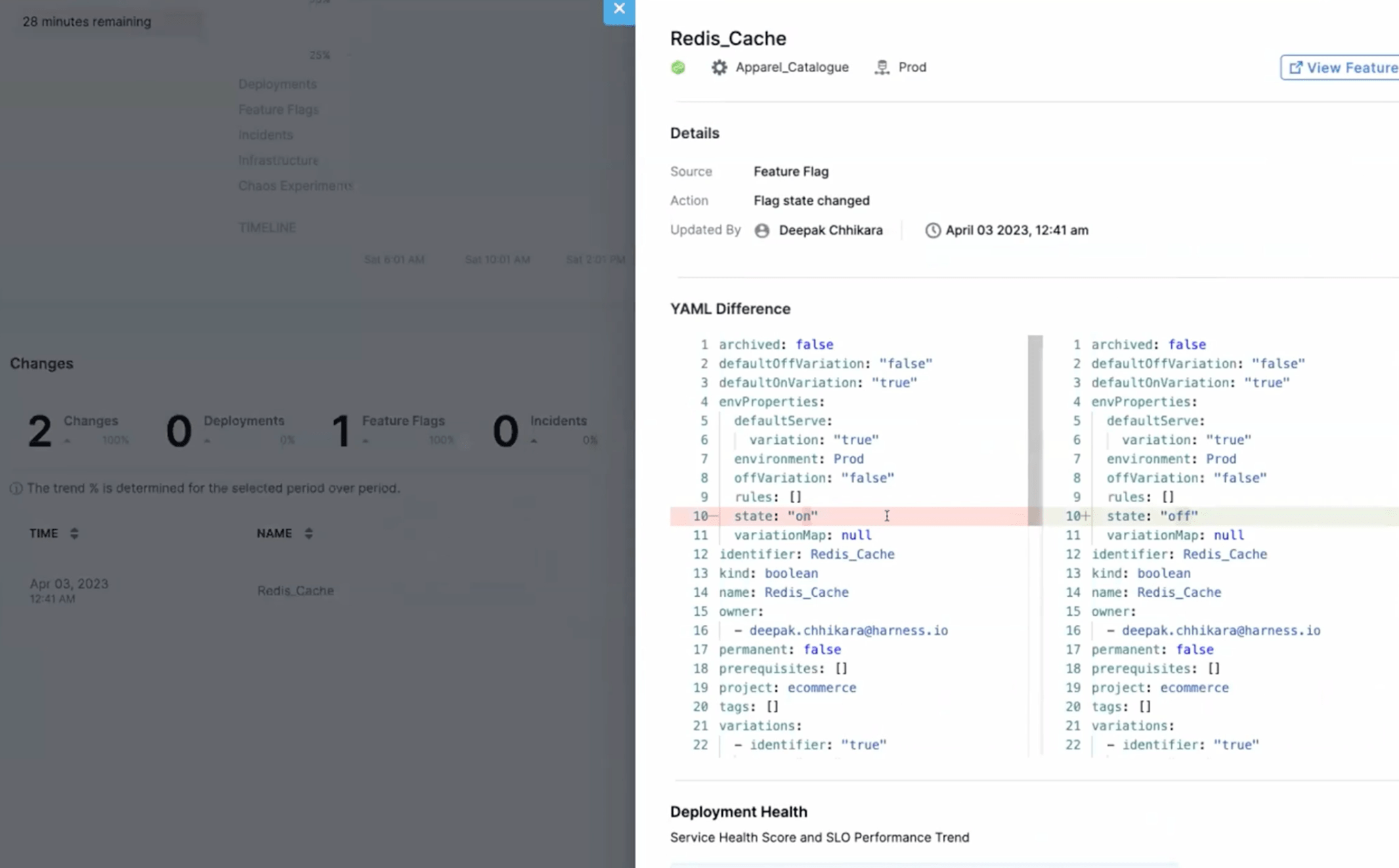Image resolution: width=1399 pixels, height=868 pixels.
Task: Click the Prod environment icon
Action: 882,68
